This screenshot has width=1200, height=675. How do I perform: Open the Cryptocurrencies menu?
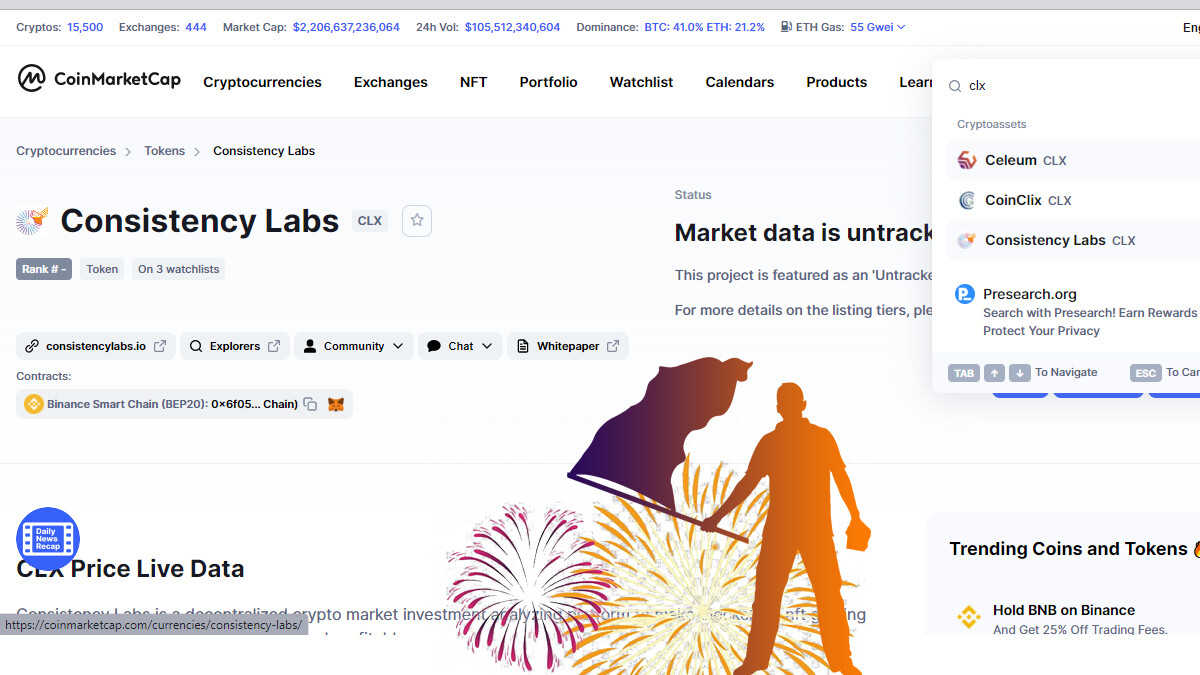point(262,82)
